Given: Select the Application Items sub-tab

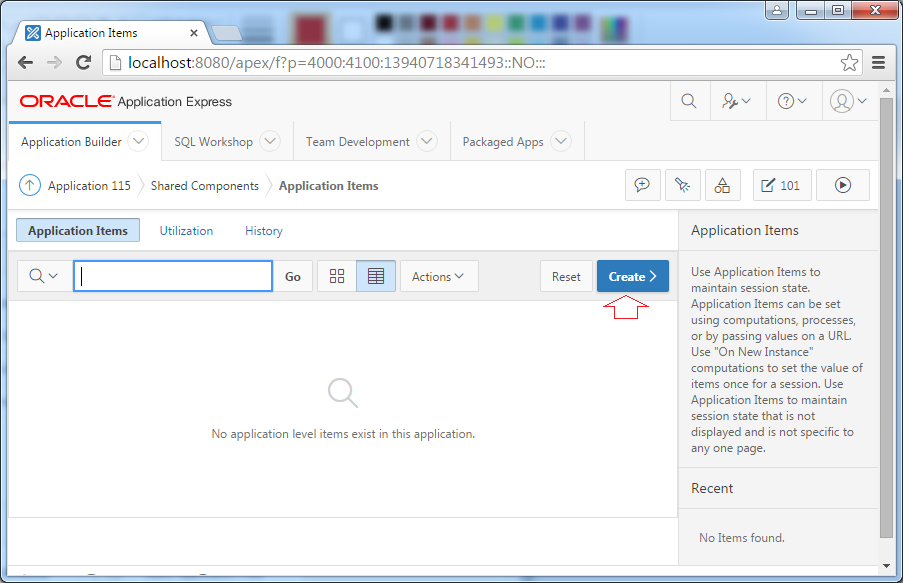Looking at the screenshot, I should 78,230.
